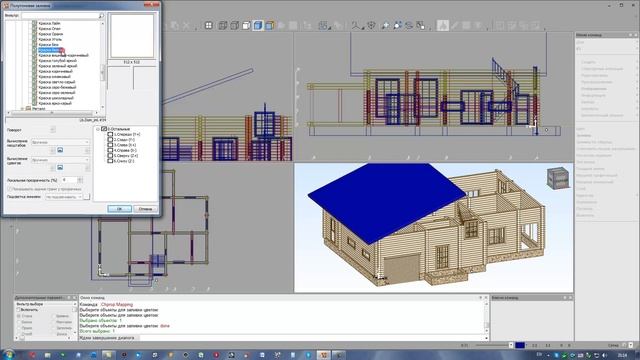The width and height of the screenshot is (640, 360).
Task: Click the search magnifier beside the filter field
Action: 101,16
